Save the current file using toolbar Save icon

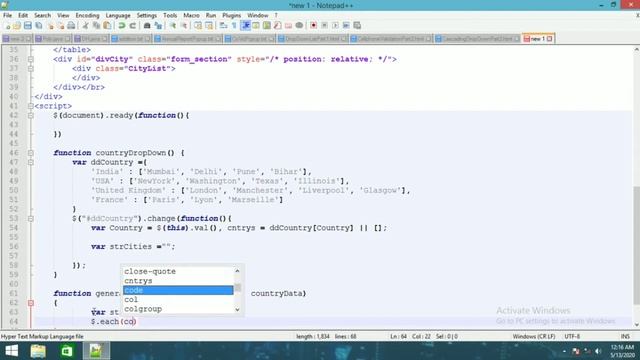(27, 25)
